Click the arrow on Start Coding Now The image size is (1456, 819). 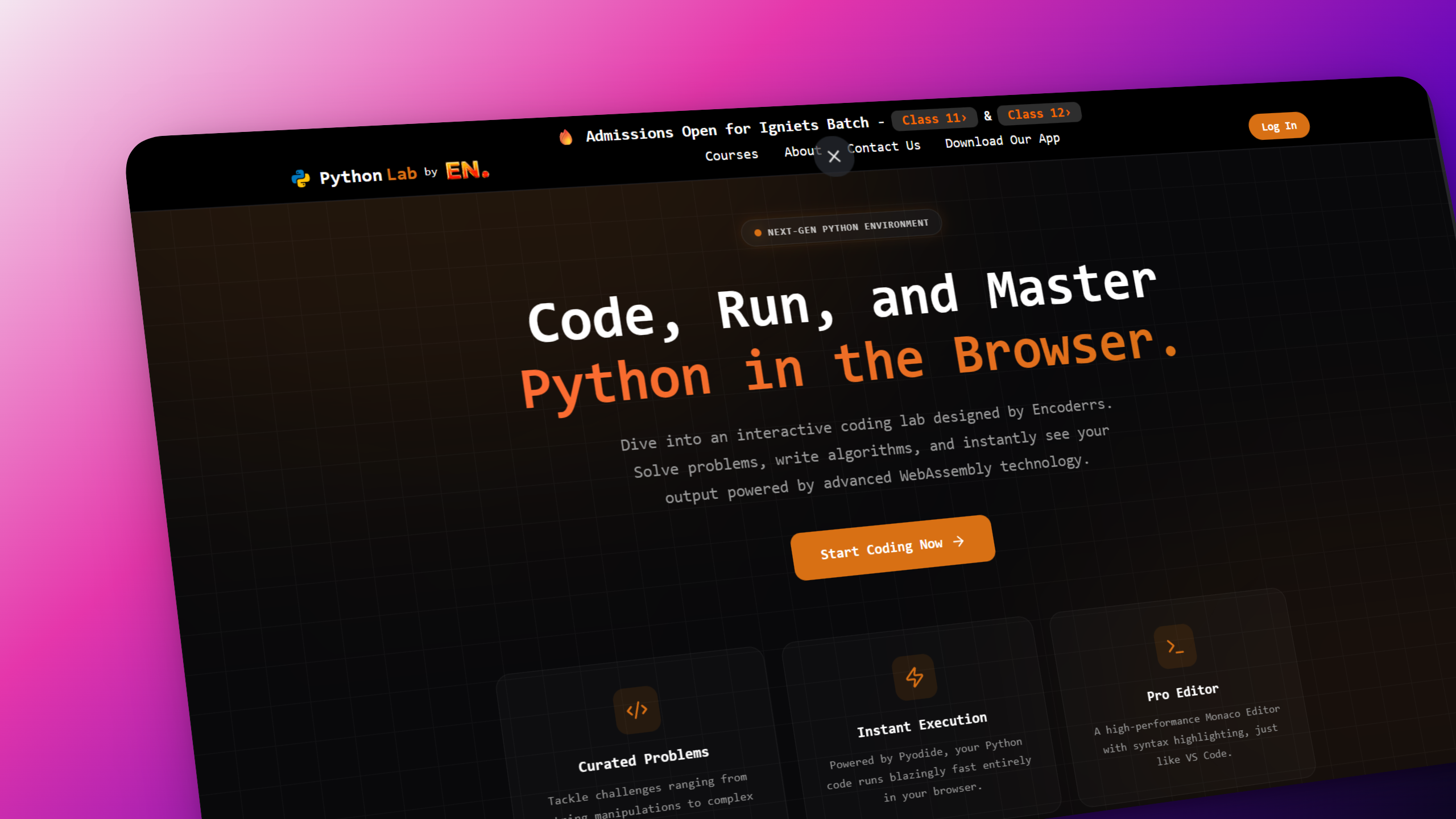pos(959,541)
